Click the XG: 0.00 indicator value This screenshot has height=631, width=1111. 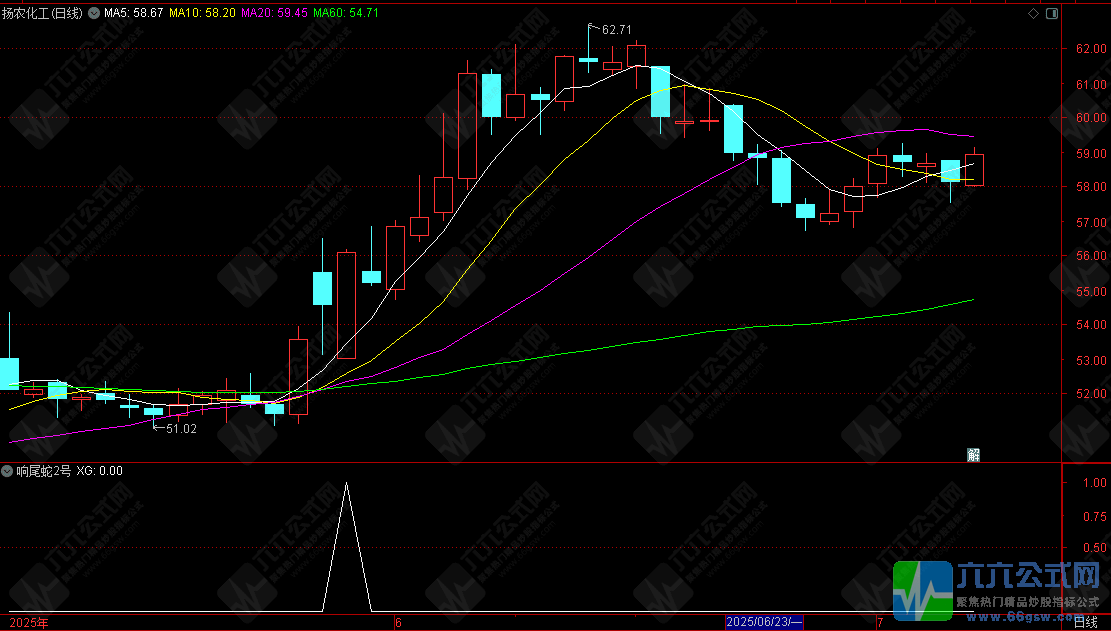tap(100, 471)
